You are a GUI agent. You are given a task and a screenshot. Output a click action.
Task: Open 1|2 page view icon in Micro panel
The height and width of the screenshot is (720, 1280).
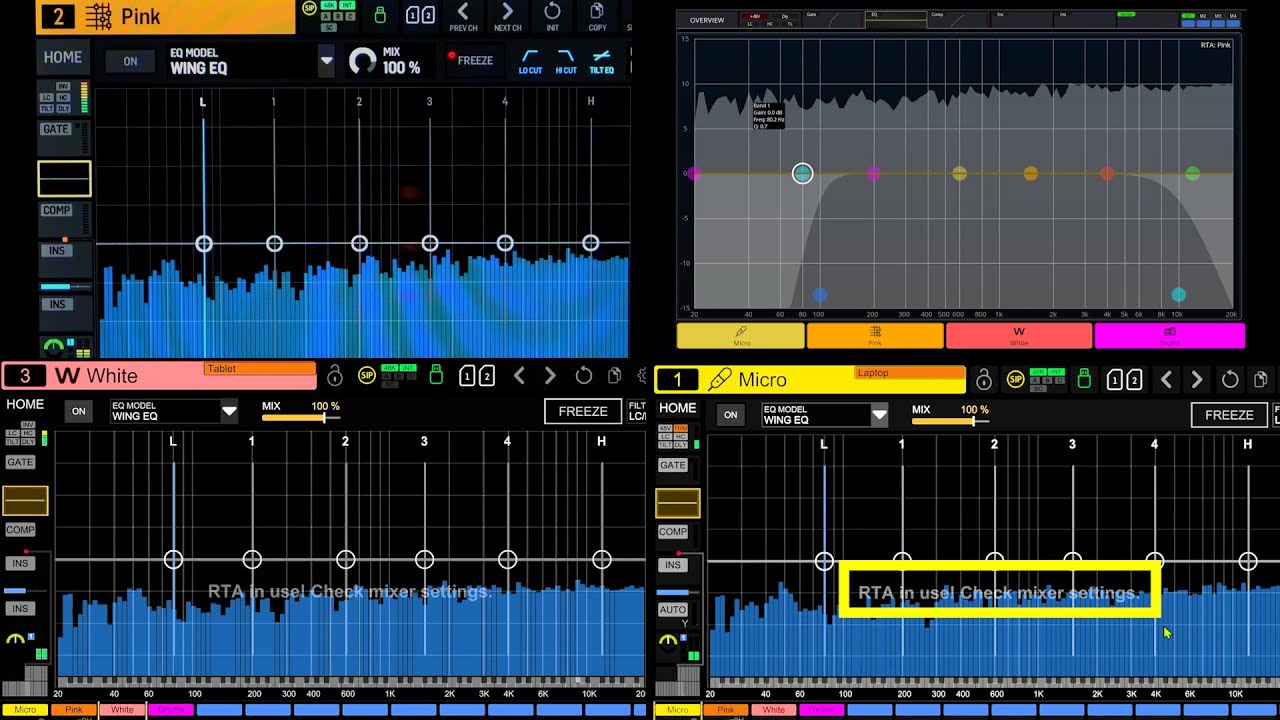(x=1124, y=380)
